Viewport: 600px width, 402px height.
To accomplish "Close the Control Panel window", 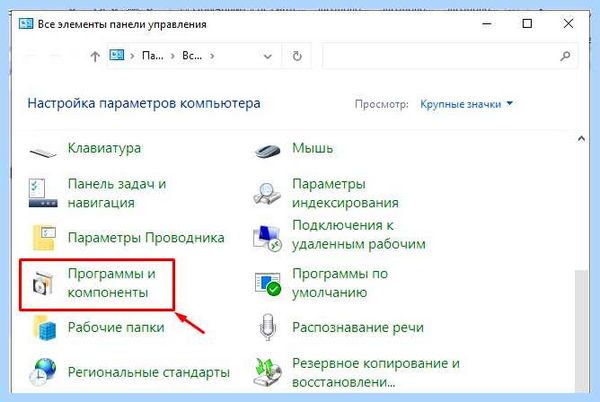I will 569,24.
